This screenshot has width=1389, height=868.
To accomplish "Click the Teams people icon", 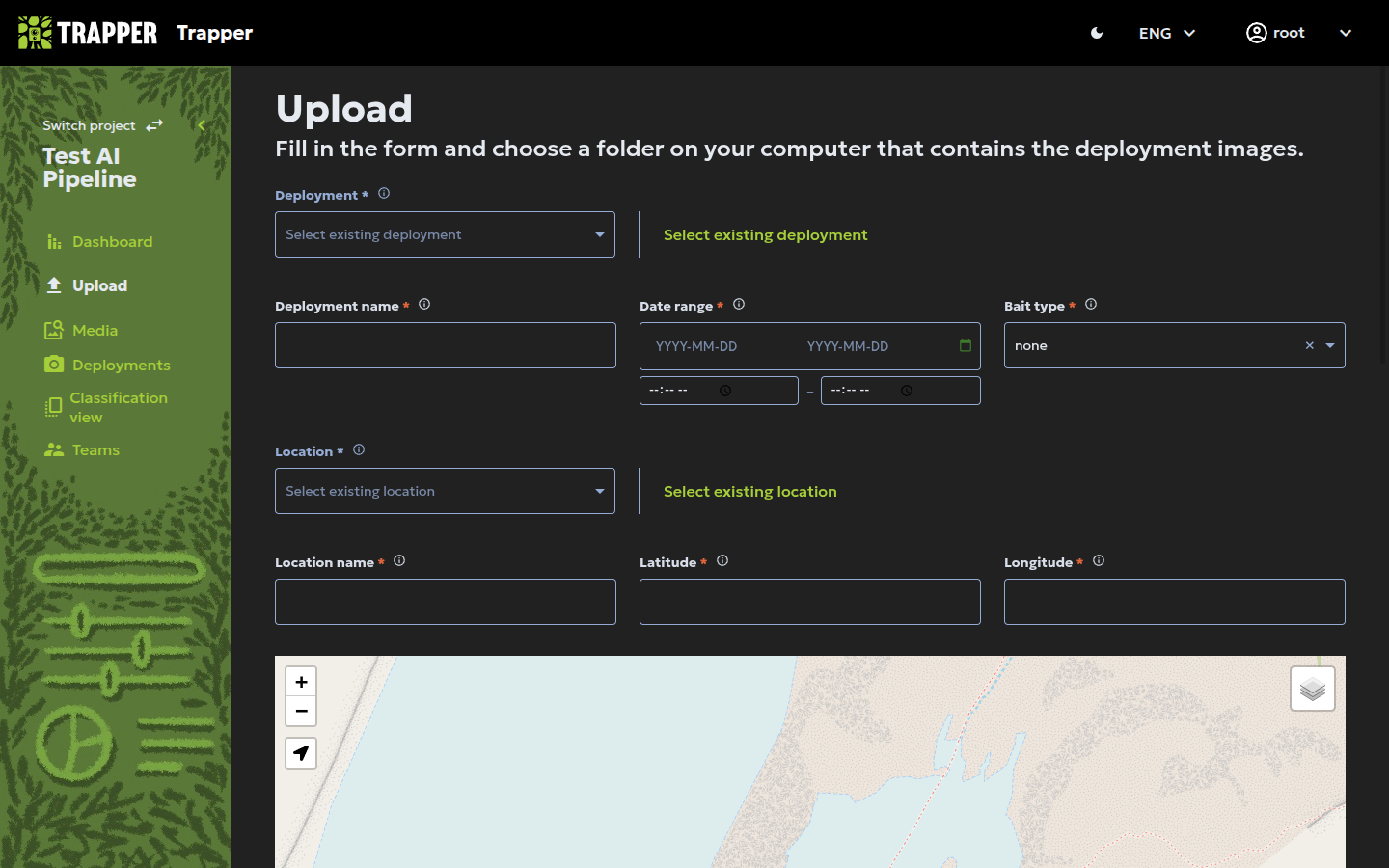I will pyautogui.click(x=54, y=449).
